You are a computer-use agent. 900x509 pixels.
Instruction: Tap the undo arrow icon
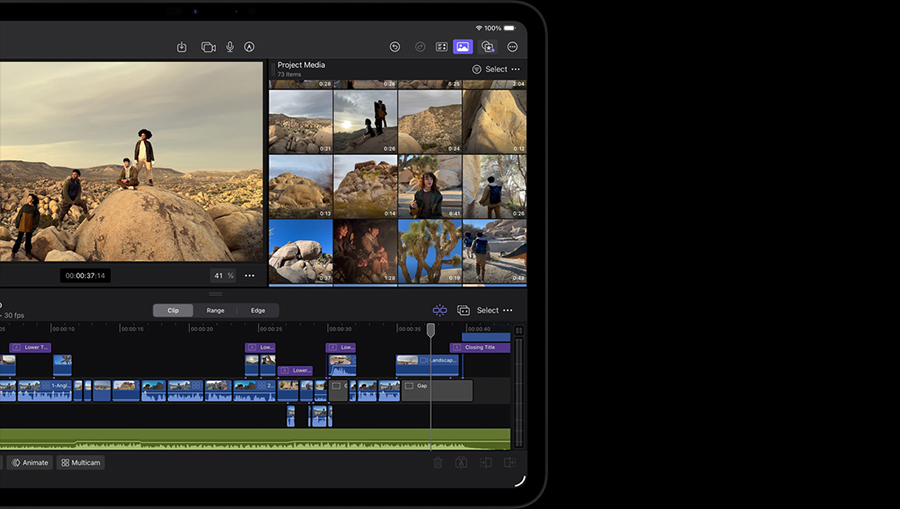coord(395,47)
